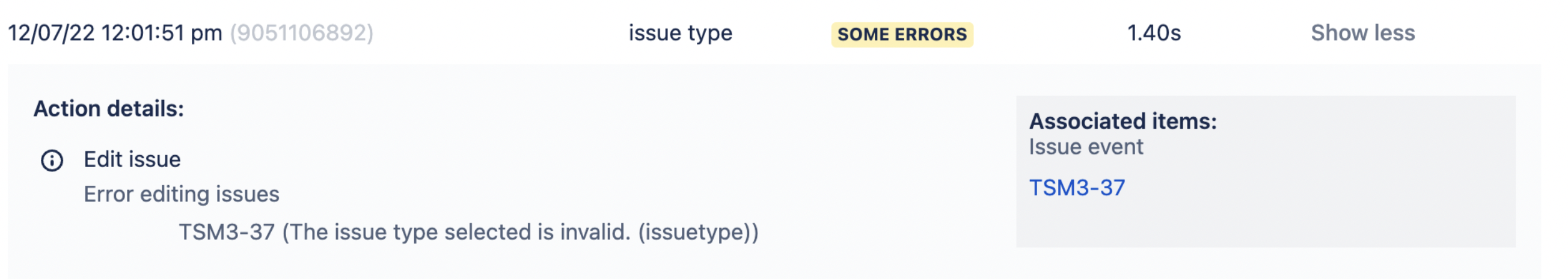Viewport: 1568px width, 279px height.
Task: Click the "Associated items:" heading
Action: 1122,121
